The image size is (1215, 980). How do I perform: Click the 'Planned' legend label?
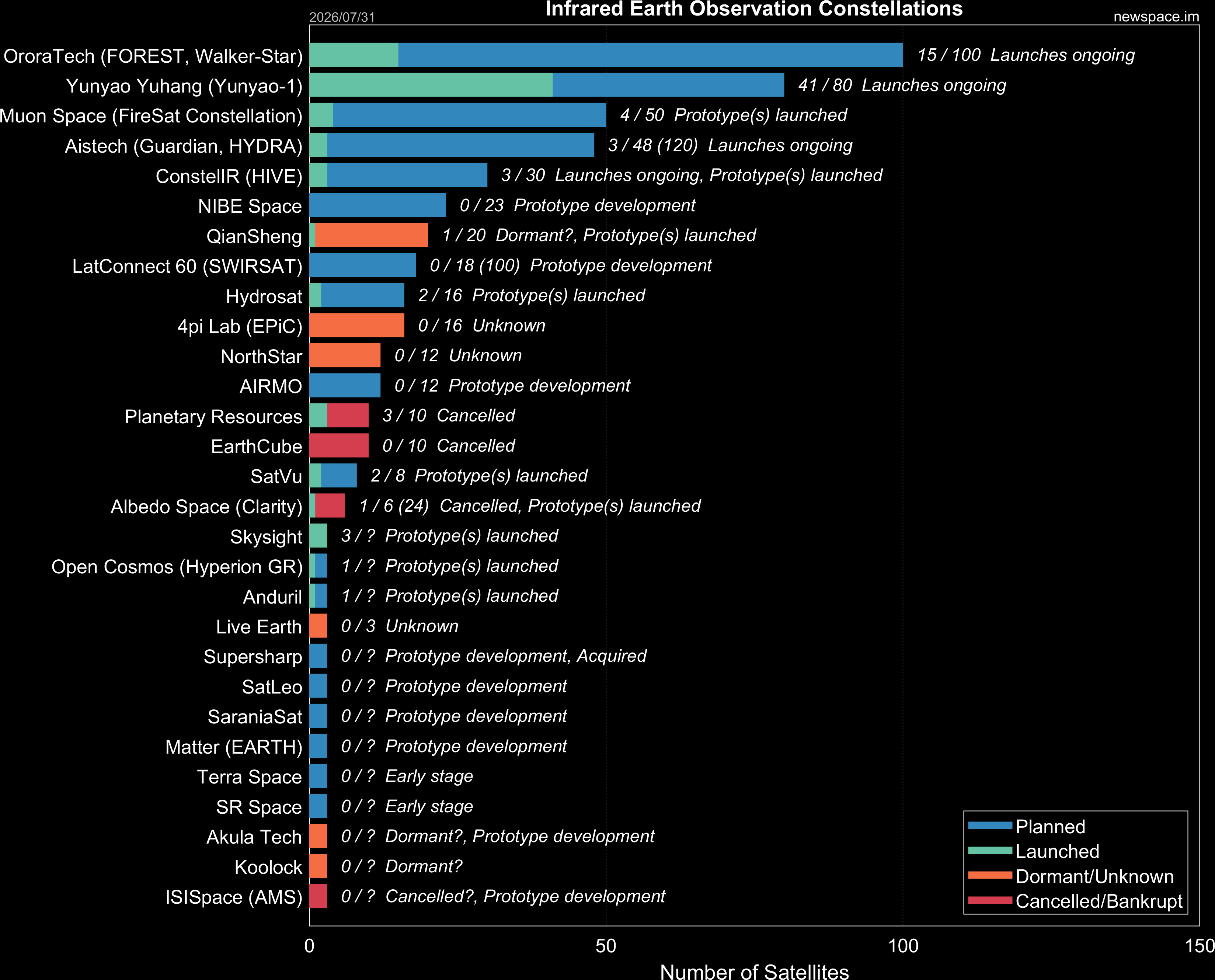1050,827
